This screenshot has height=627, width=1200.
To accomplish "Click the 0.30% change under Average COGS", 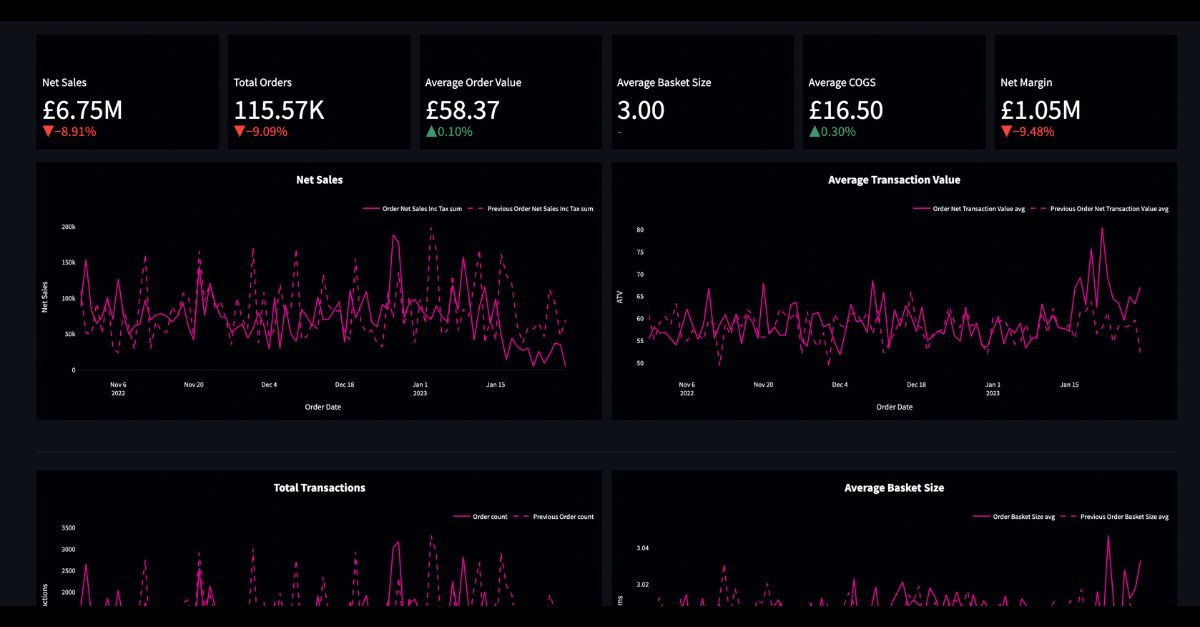I will coord(839,131).
